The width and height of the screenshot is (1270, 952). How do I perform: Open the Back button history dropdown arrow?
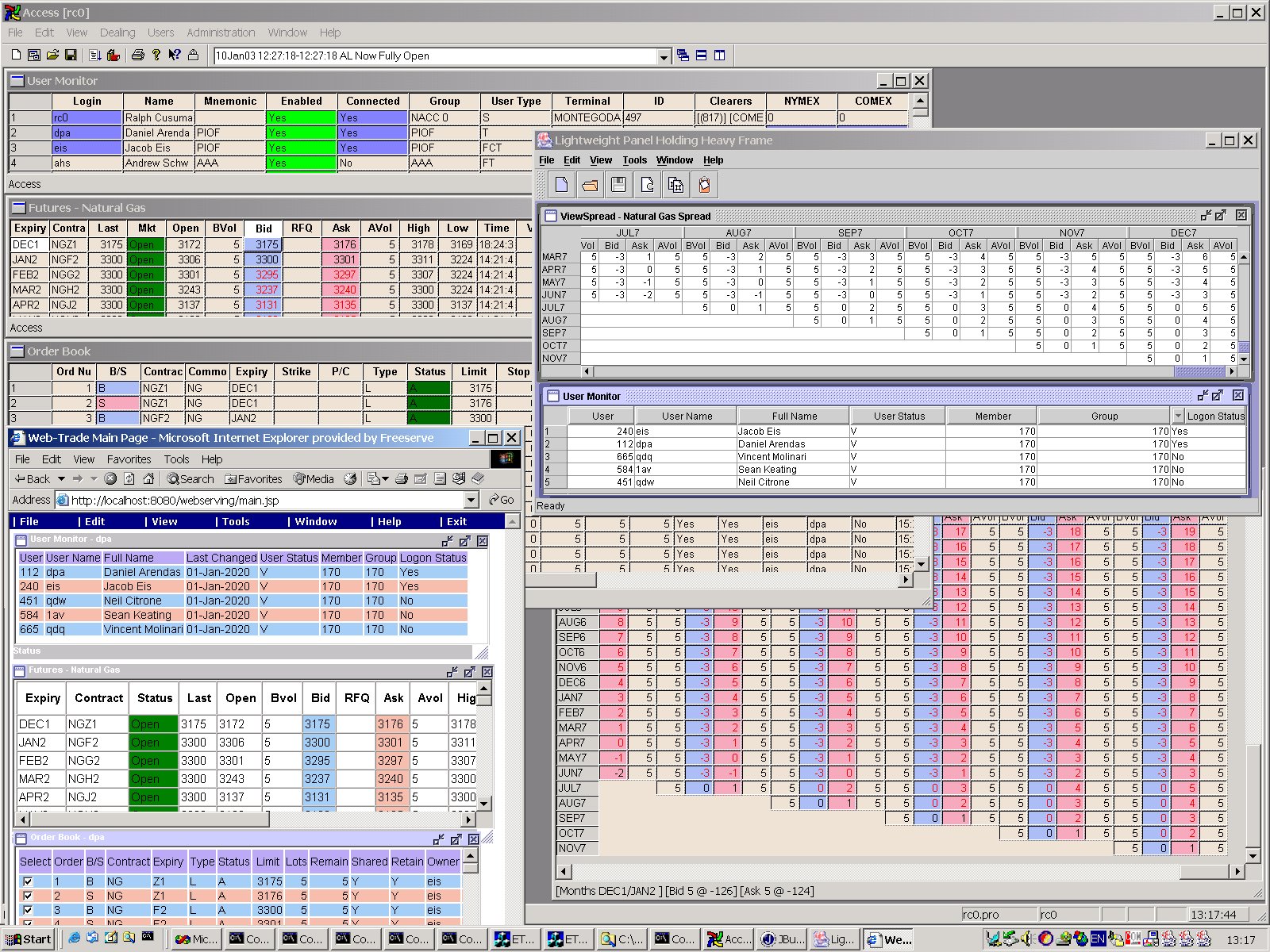click(61, 479)
